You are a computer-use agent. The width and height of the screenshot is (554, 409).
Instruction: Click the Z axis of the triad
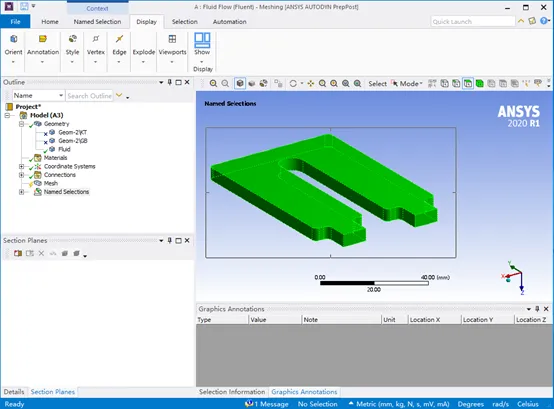pos(522,289)
